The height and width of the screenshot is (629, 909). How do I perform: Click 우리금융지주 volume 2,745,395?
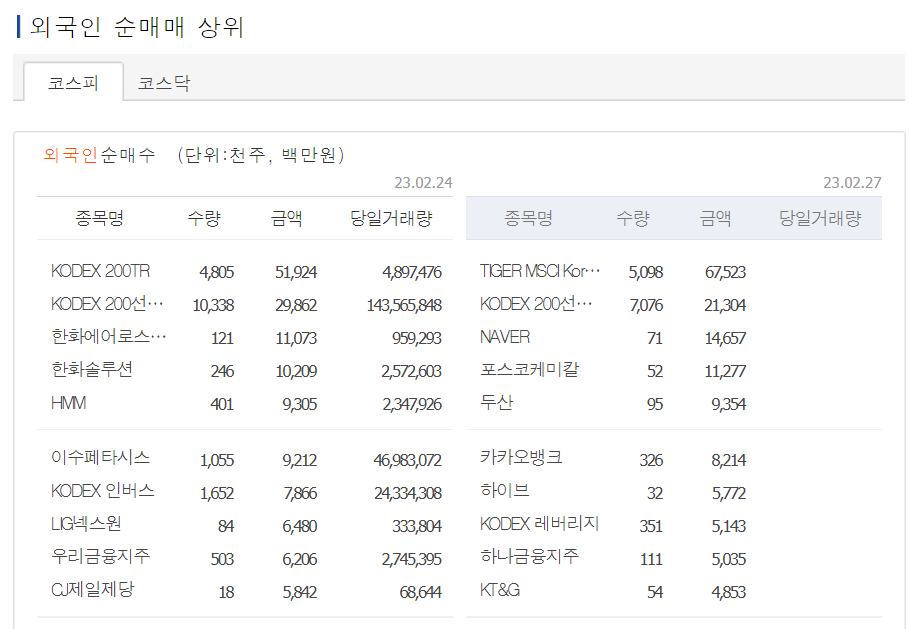point(412,559)
